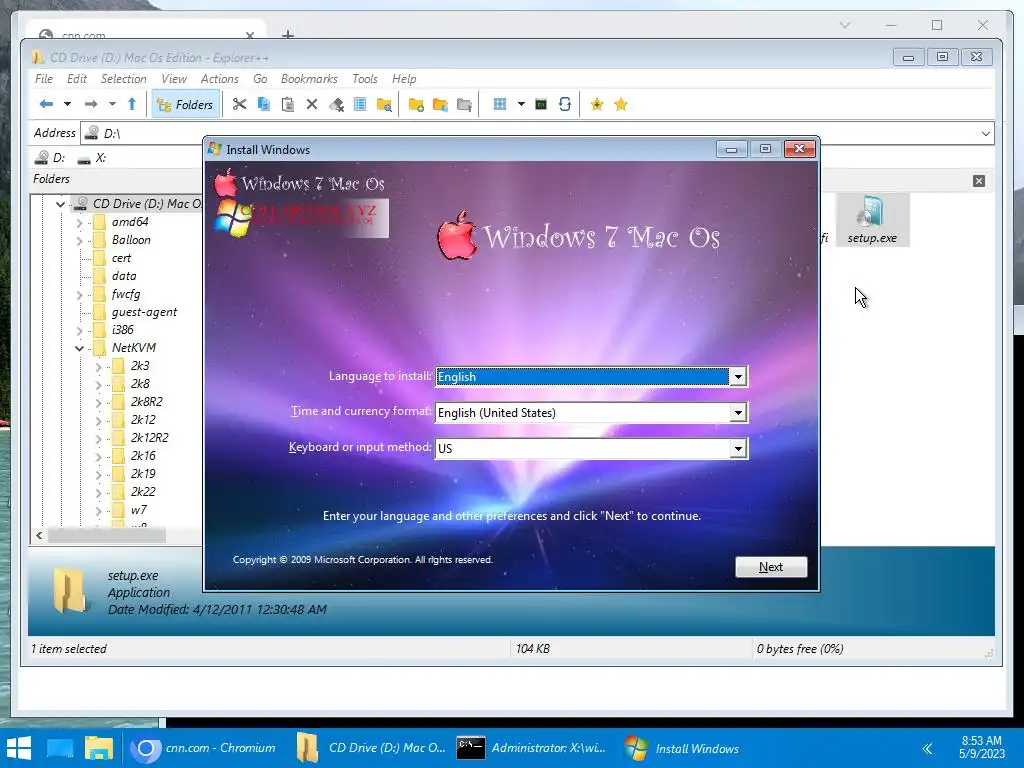Open the Help menu
Viewport: 1024px width, 768px height.
(x=404, y=79)
